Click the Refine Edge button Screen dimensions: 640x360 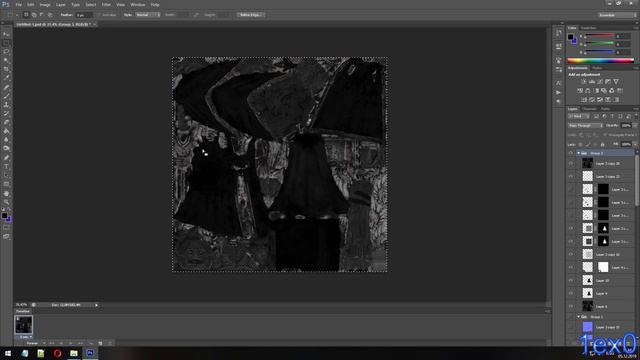pyautogui.click(x=251, y=15)
